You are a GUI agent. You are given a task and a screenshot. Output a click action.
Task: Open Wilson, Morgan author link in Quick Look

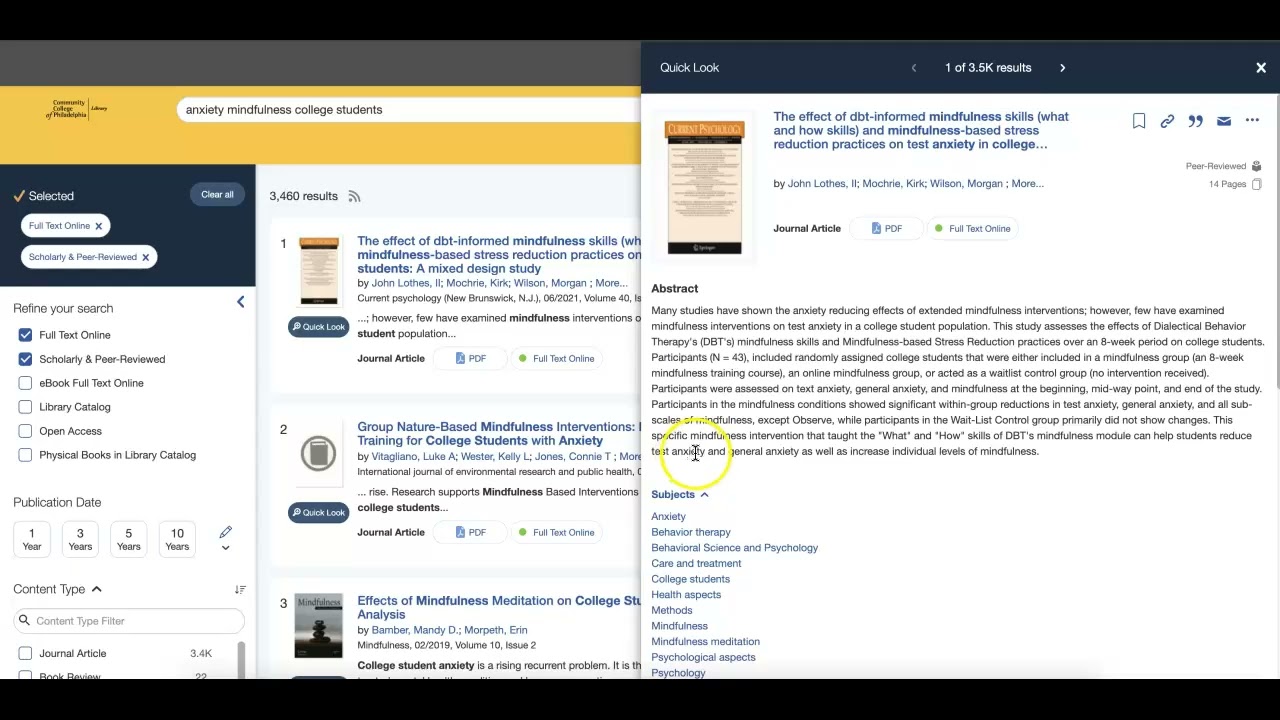[966, 184]
